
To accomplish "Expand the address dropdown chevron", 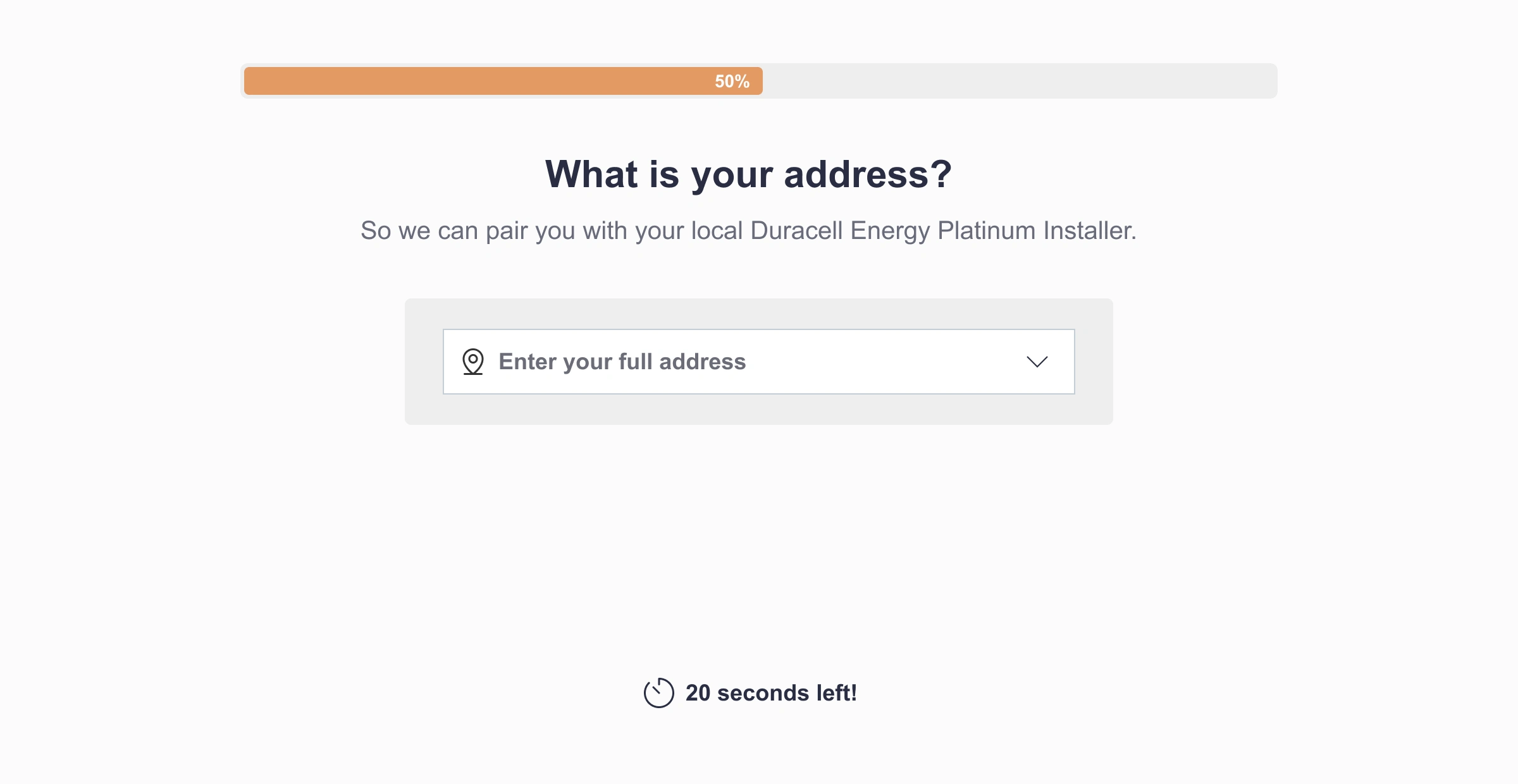I will point(1037,362).
